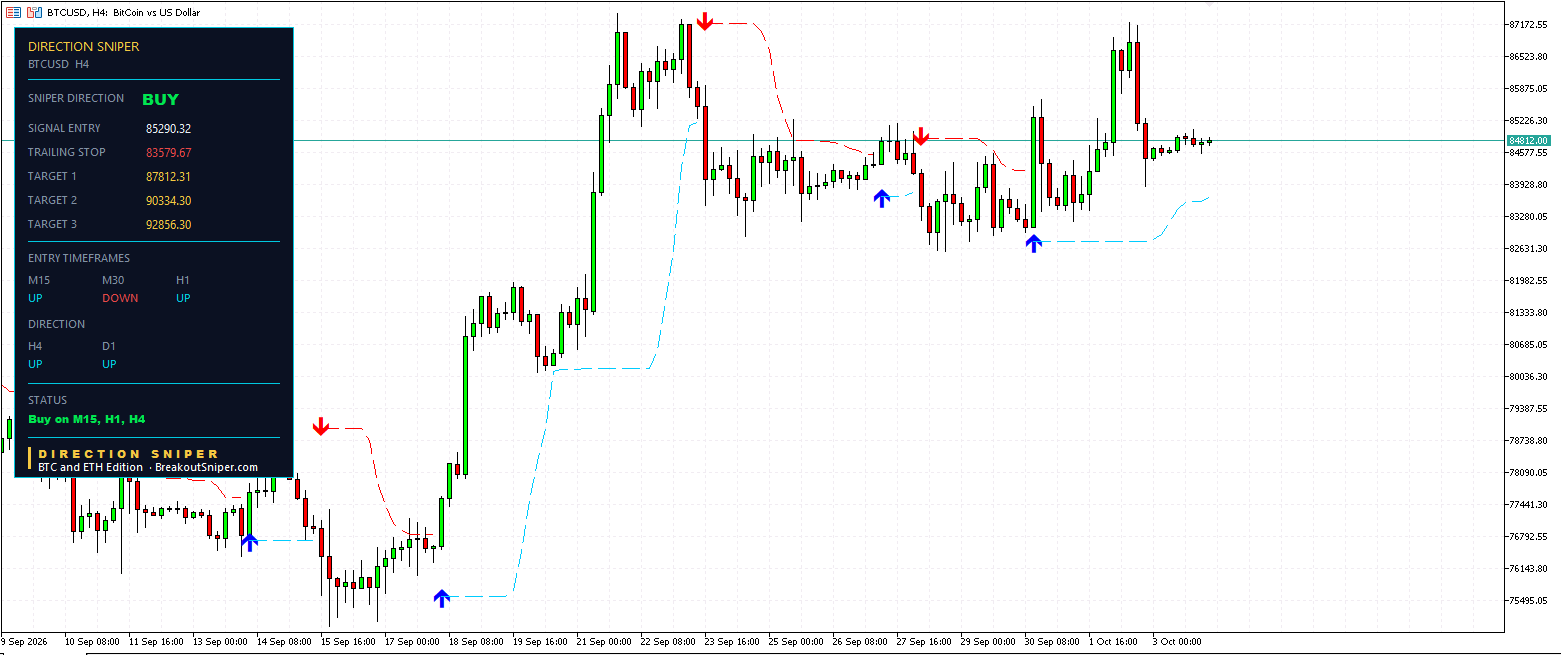Select the blue buy arrow above 18 Sep
The height and width of the screenshot is (655, 1561).
(442, 598)
